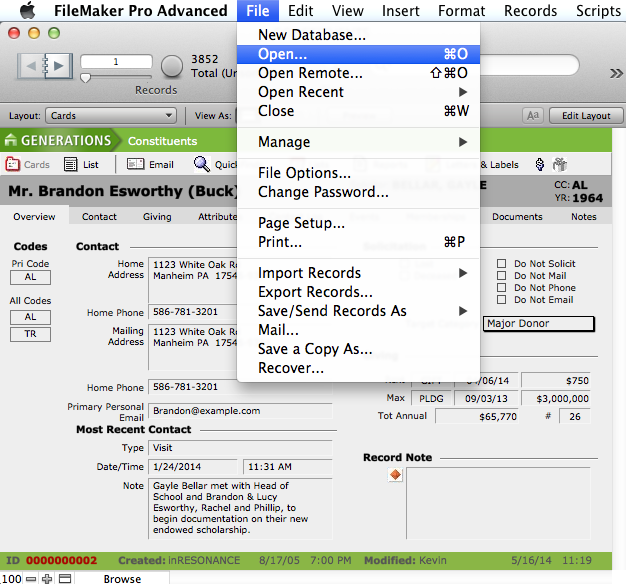Click the orange diamond record note icon

395,475
